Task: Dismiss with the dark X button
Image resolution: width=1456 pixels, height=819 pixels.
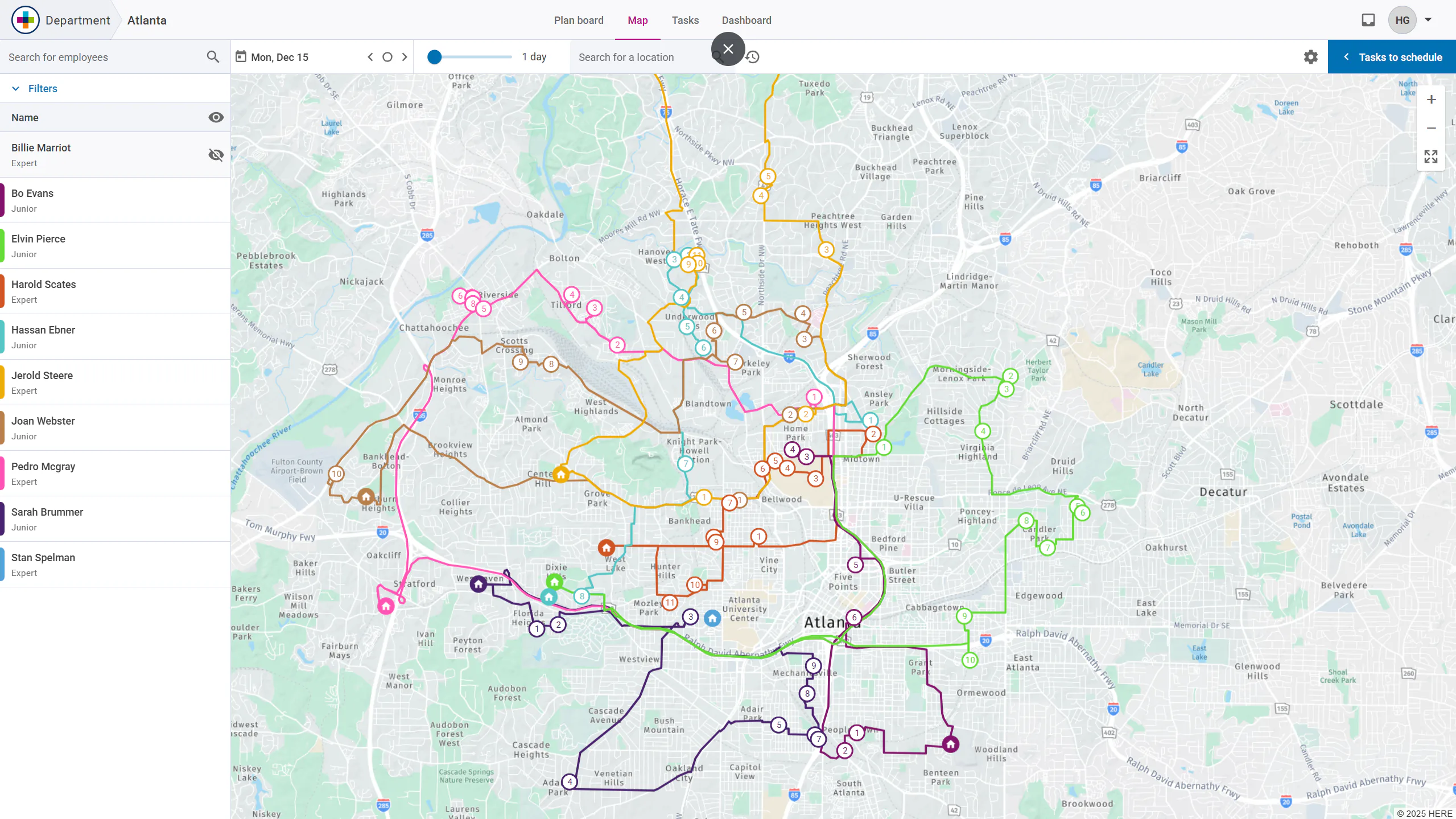Action: 728,49
